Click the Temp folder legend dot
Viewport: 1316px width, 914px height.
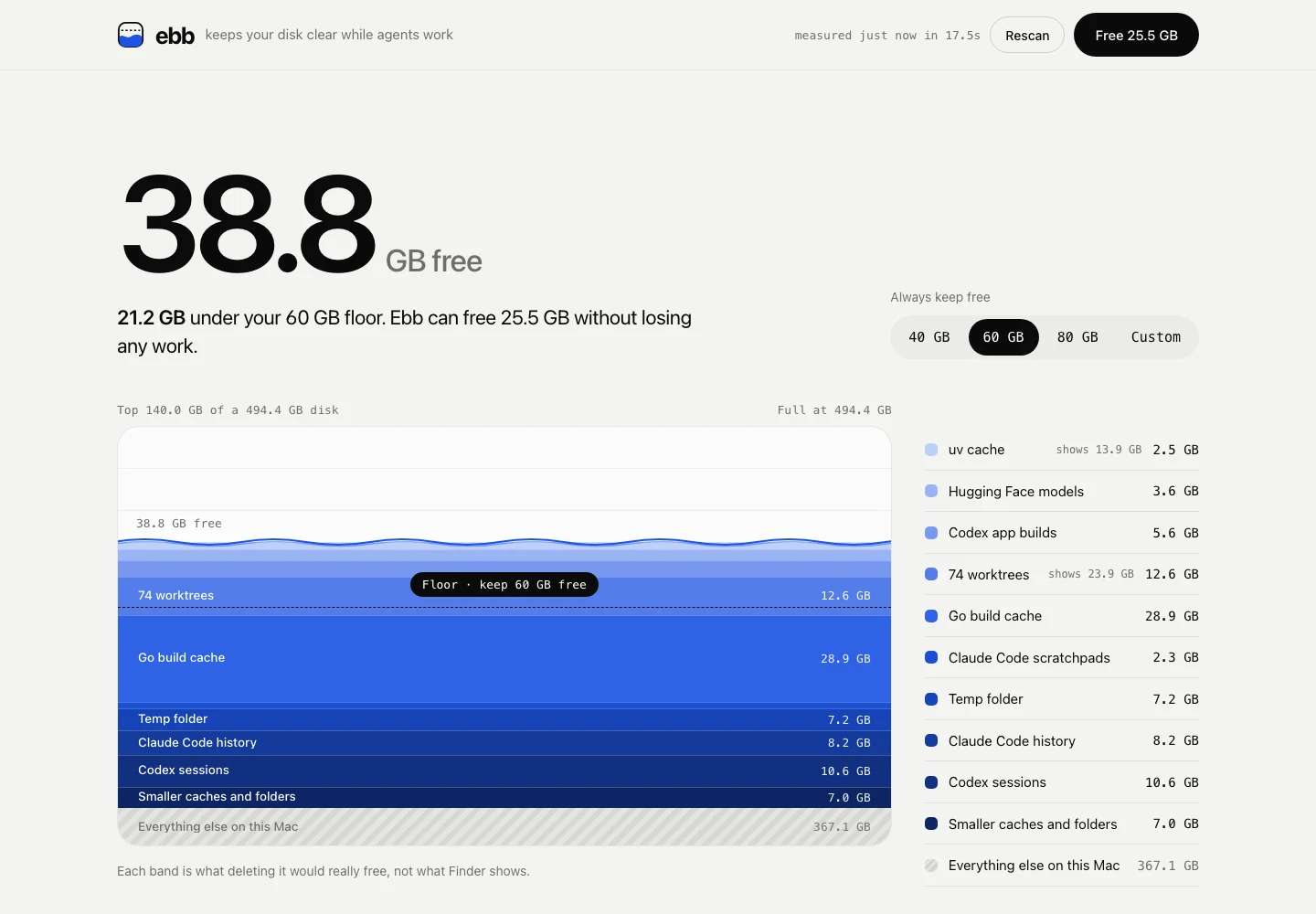[931, 699]
